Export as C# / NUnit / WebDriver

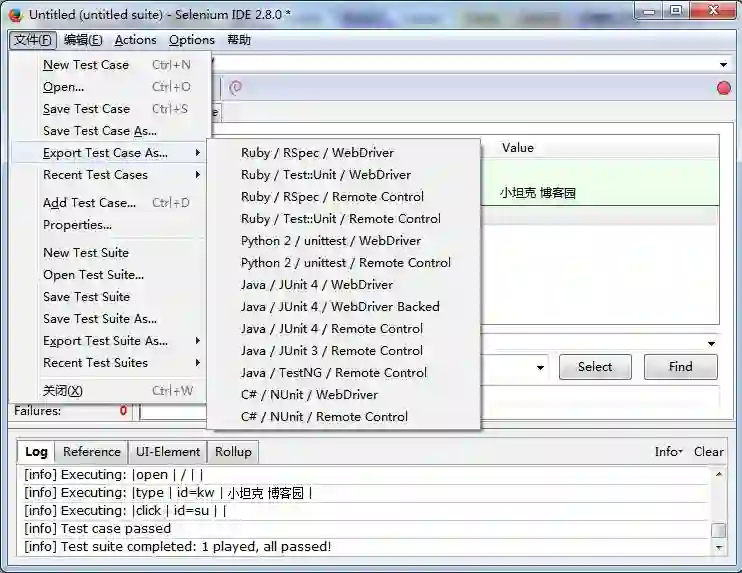[x=344, y=395]
